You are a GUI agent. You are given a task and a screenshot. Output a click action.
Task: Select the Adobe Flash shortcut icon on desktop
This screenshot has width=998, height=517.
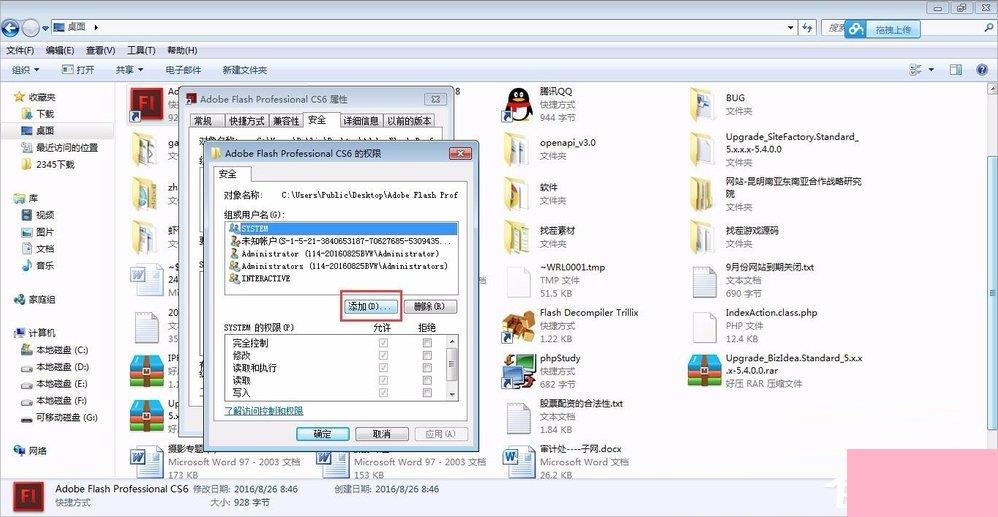pos(147,104)
